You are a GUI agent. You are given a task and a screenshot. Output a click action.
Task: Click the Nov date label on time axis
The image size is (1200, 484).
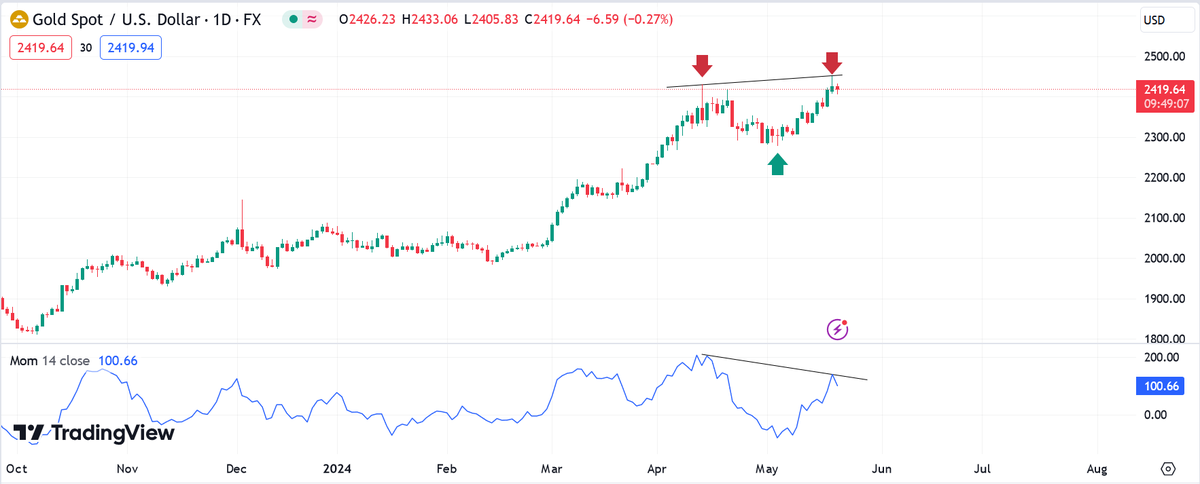[x=126, y=467]
